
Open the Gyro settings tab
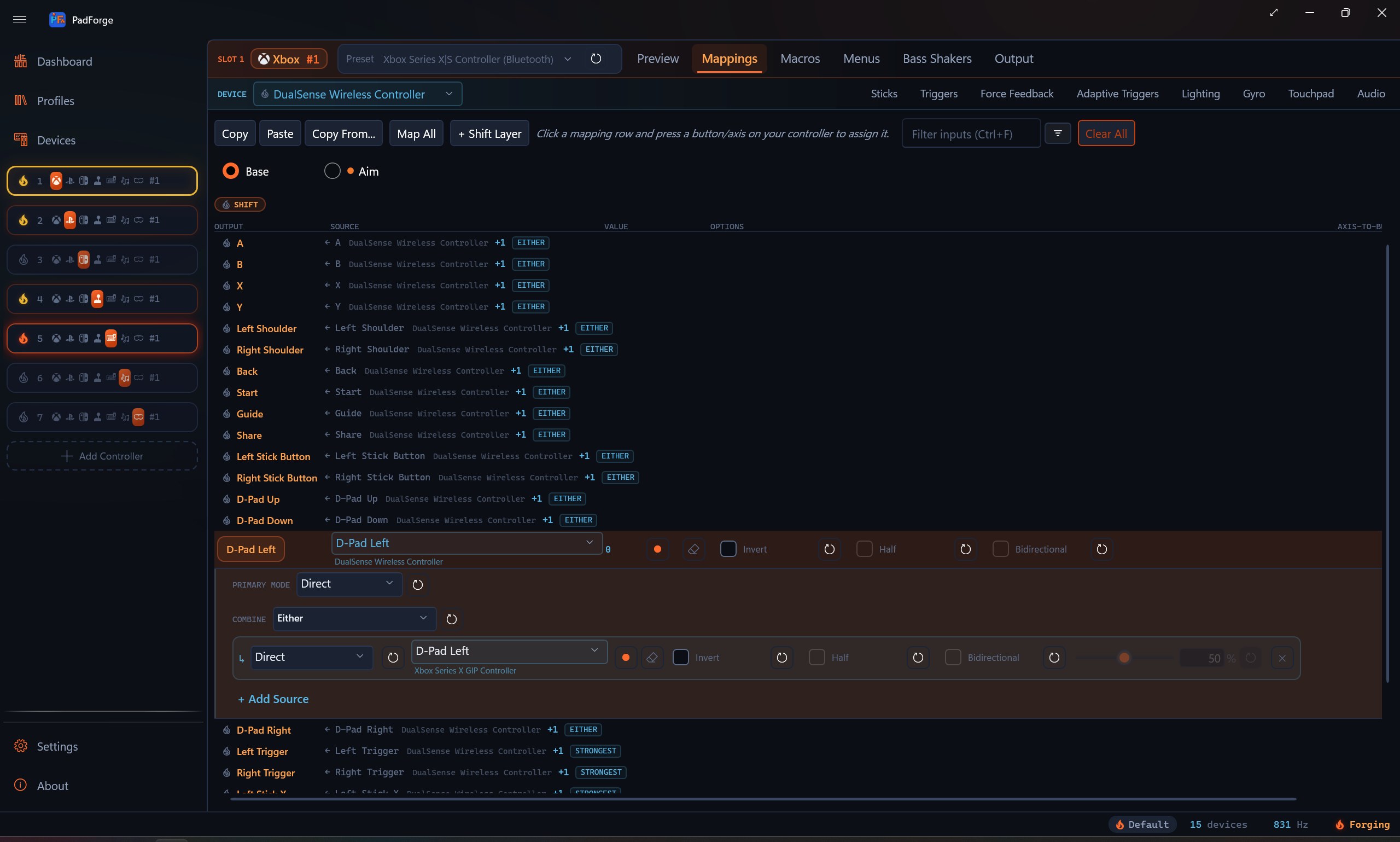coord(1253,94)
